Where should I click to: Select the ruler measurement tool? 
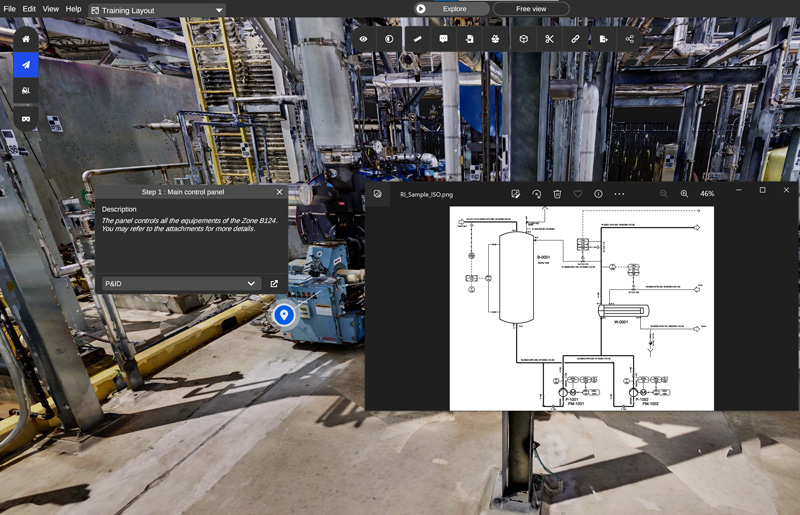[417, 39]
